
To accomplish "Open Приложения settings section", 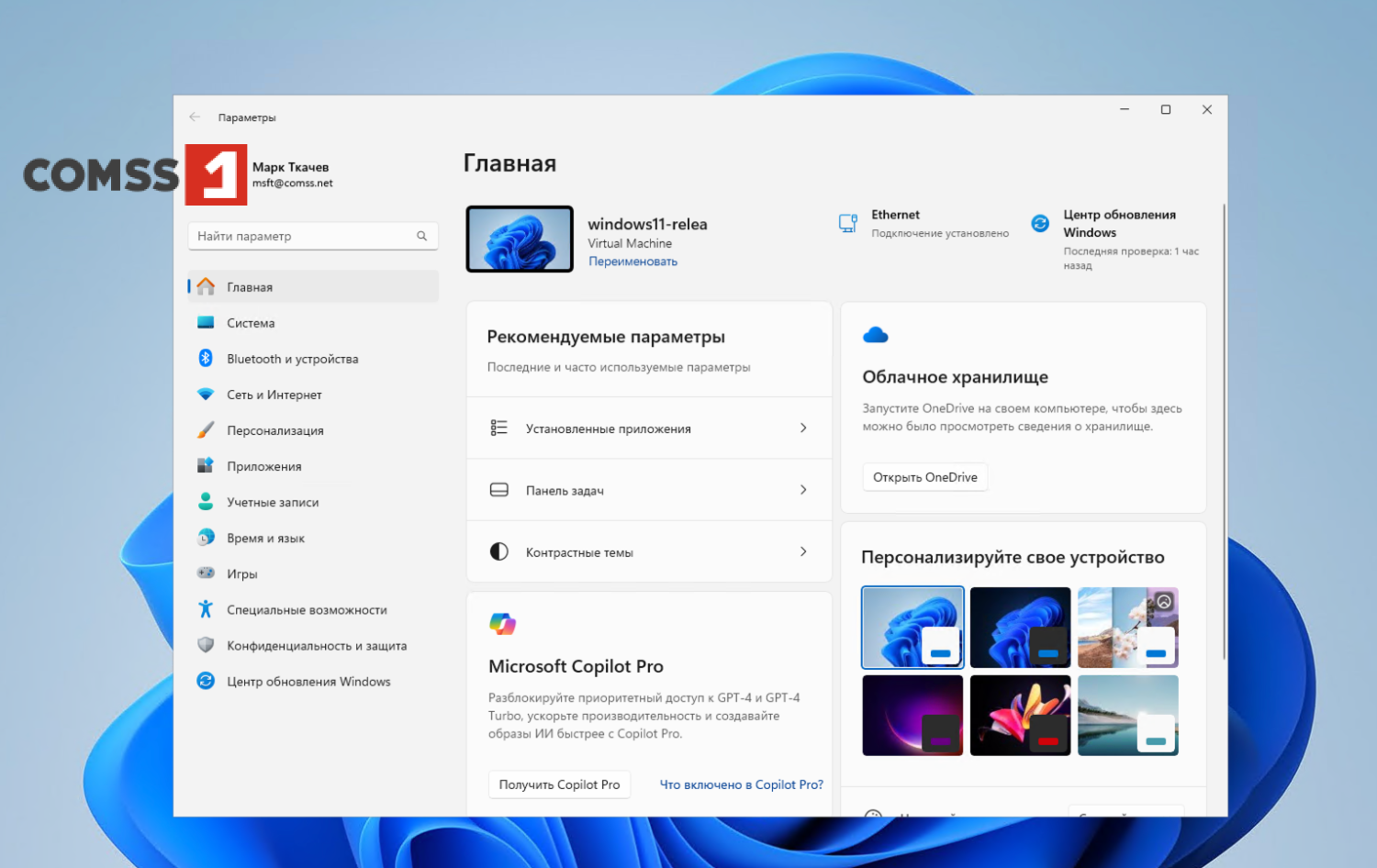I will (x=313, y=465).
